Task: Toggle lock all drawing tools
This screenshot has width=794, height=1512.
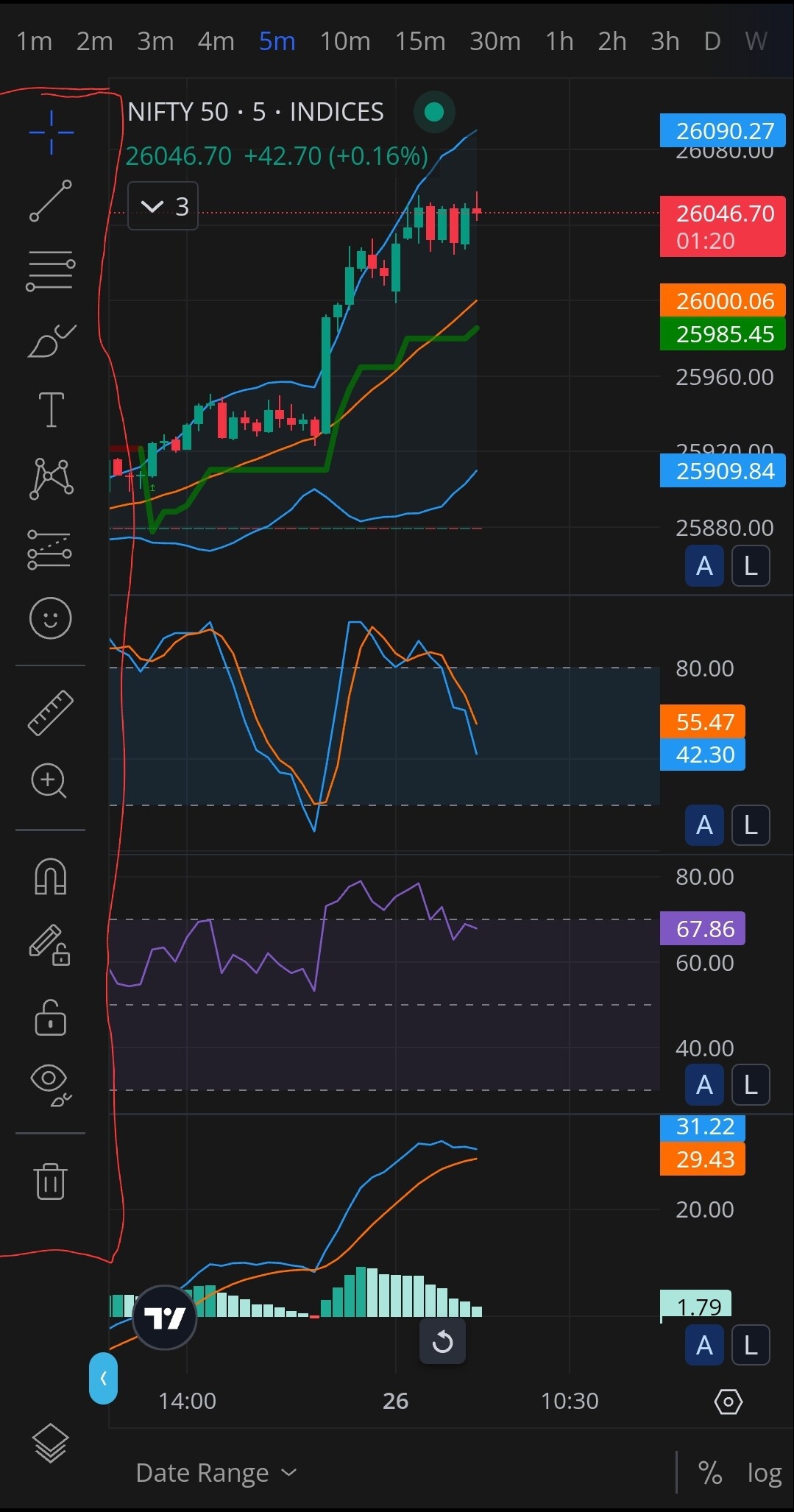Action: tap(51, 1019)
